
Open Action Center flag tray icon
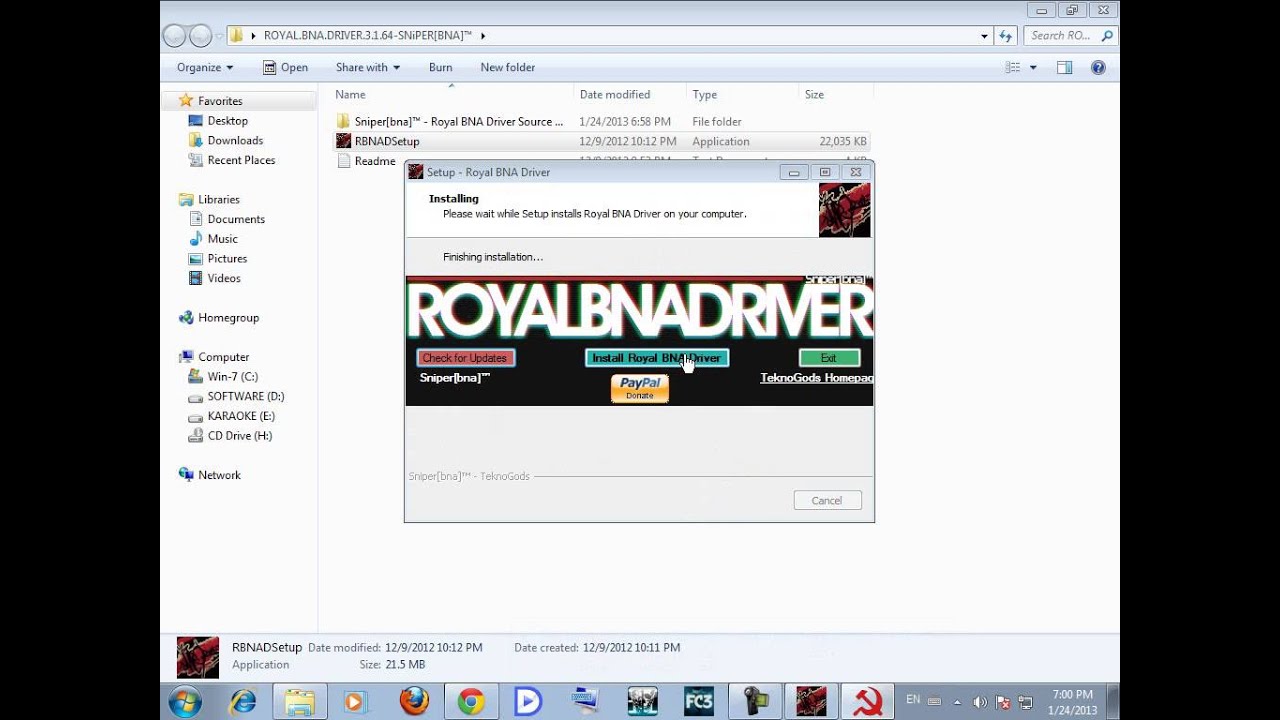click(x=1003, y=703)
